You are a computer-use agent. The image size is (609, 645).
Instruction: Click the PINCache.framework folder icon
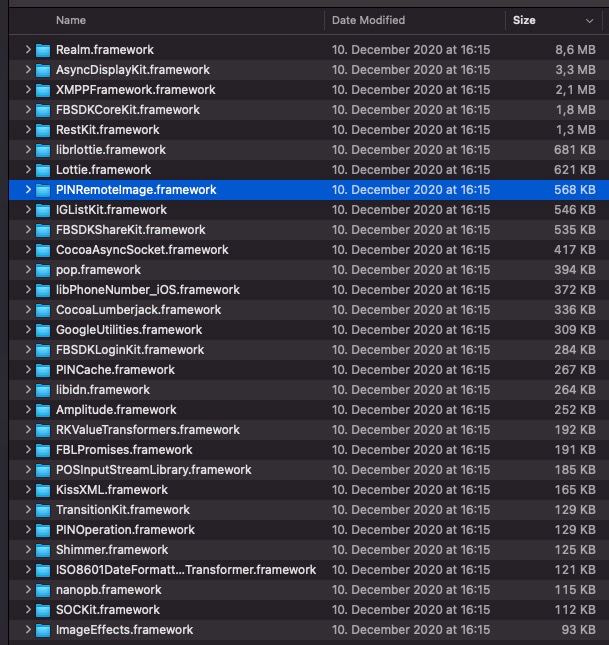(43, 371)
